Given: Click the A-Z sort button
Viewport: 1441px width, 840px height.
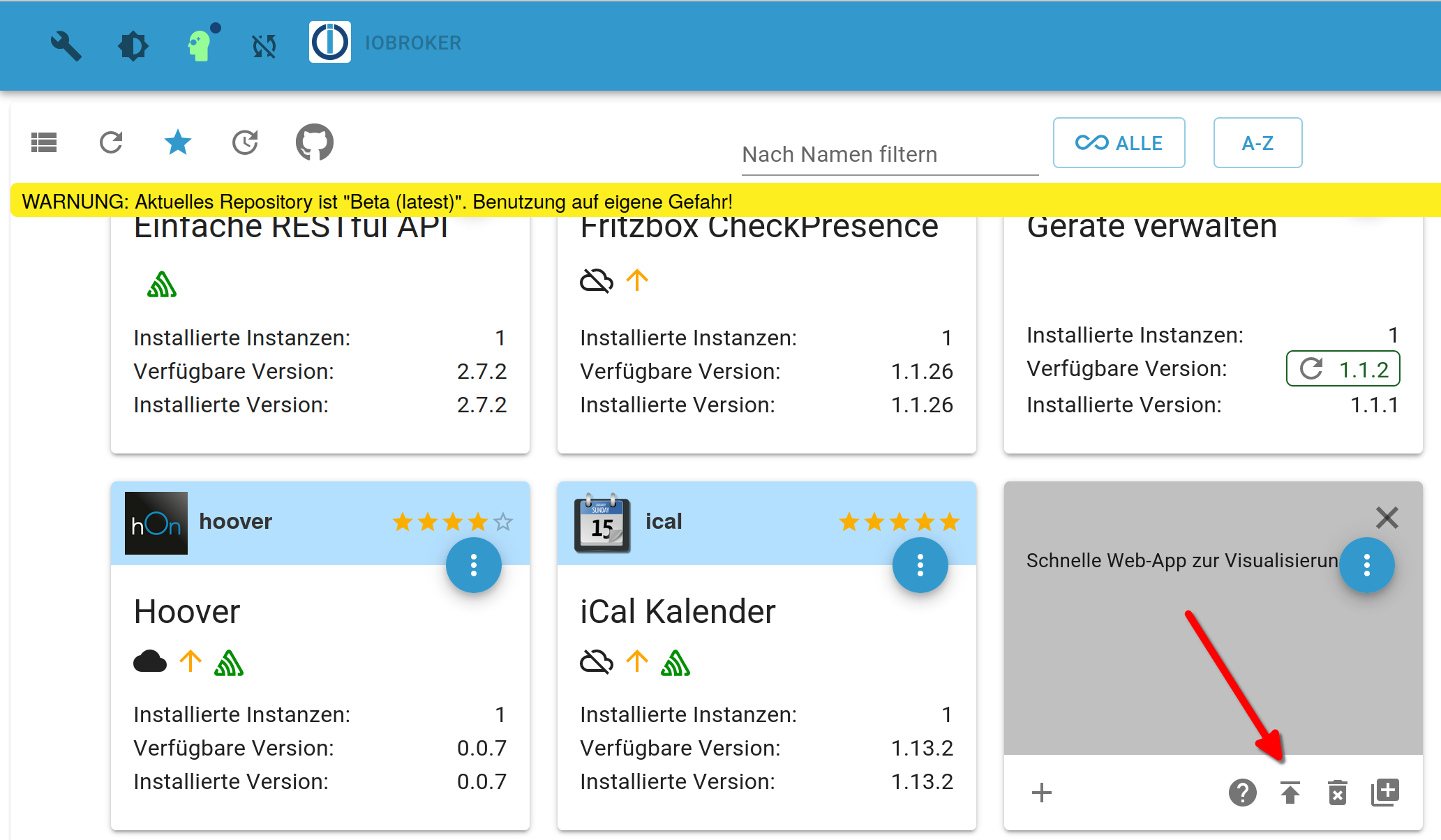Looking at the screenshot, I should (x=1257, y=143).
